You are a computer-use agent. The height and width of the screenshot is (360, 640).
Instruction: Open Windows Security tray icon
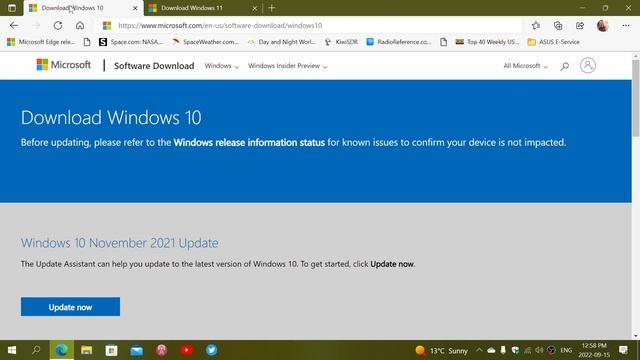tap(516, 350)
